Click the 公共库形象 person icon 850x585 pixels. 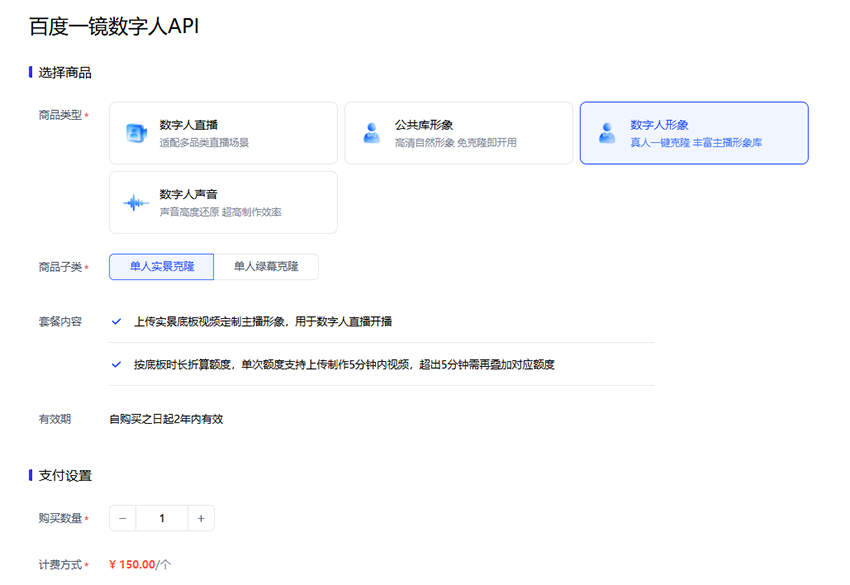click(x=371, y=133)
